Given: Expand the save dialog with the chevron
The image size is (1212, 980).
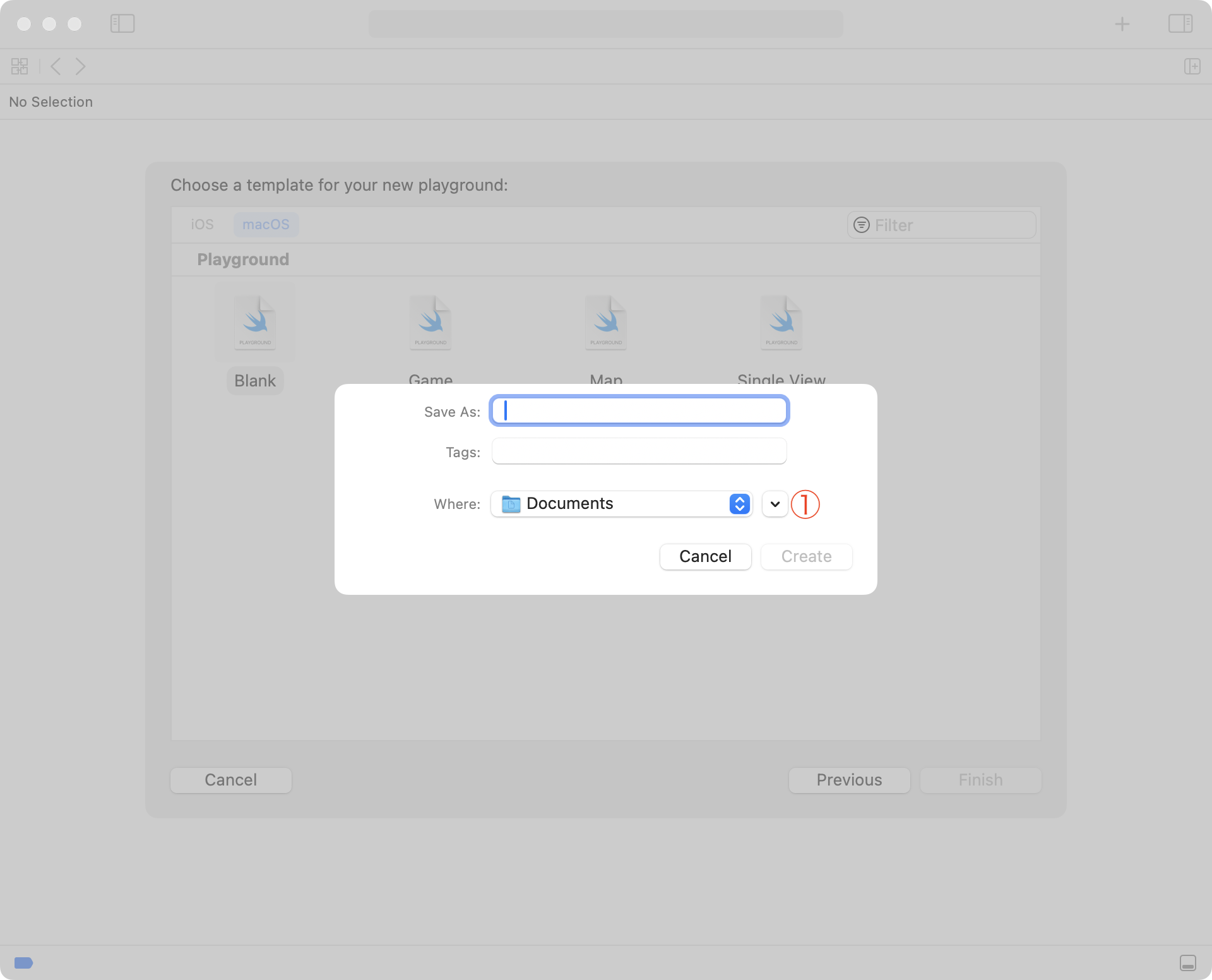Looking at the screenshot, I should pos(775,504).
